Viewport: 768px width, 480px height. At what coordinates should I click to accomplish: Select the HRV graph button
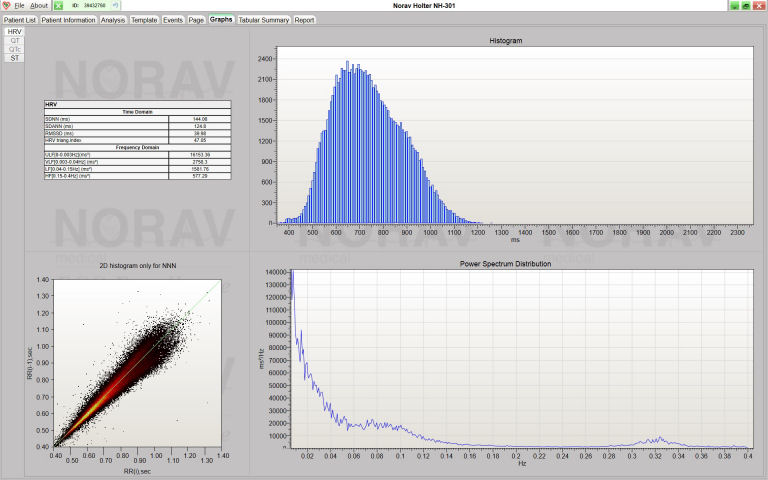point(14,32)
